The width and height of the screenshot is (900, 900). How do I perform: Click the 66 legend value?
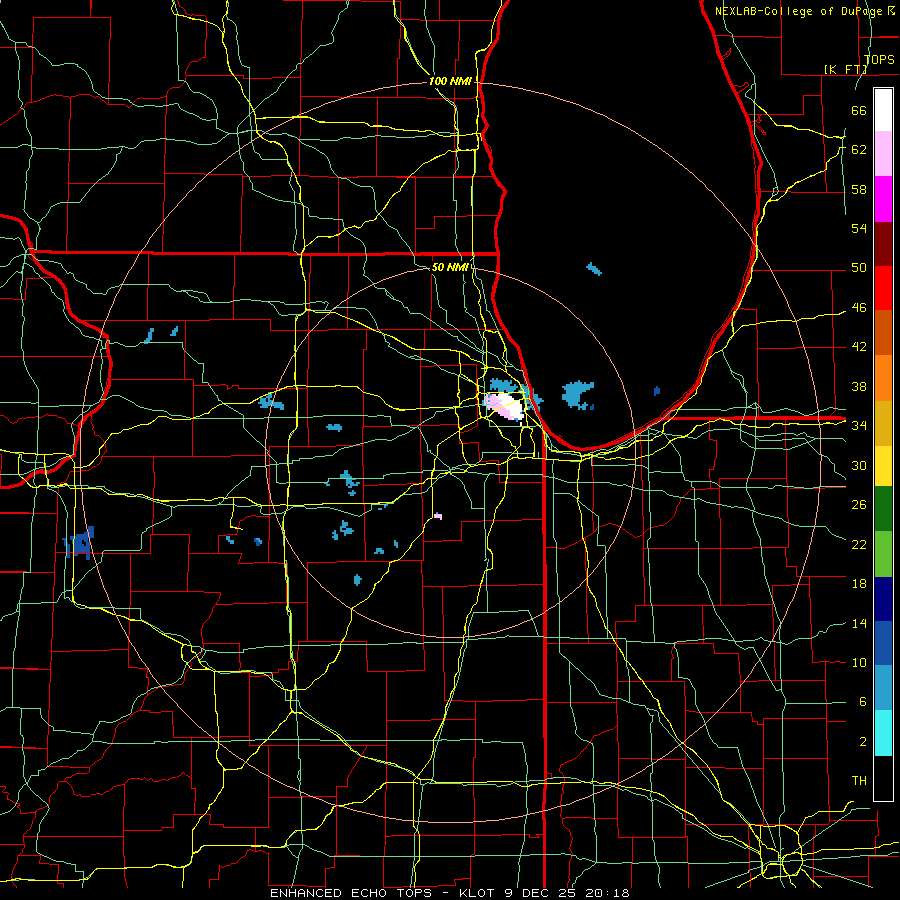click(x=859, y=110)
